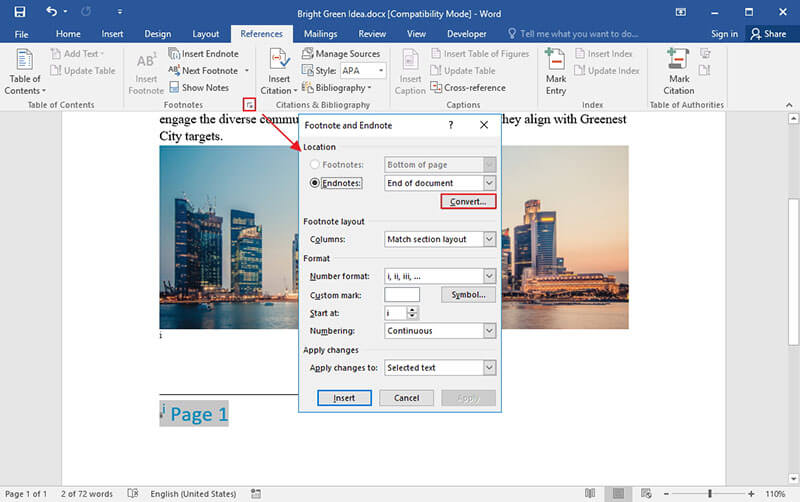Click the Custom mark input field
The height and width of the screenshot is (502, 800).
(402, 295)
